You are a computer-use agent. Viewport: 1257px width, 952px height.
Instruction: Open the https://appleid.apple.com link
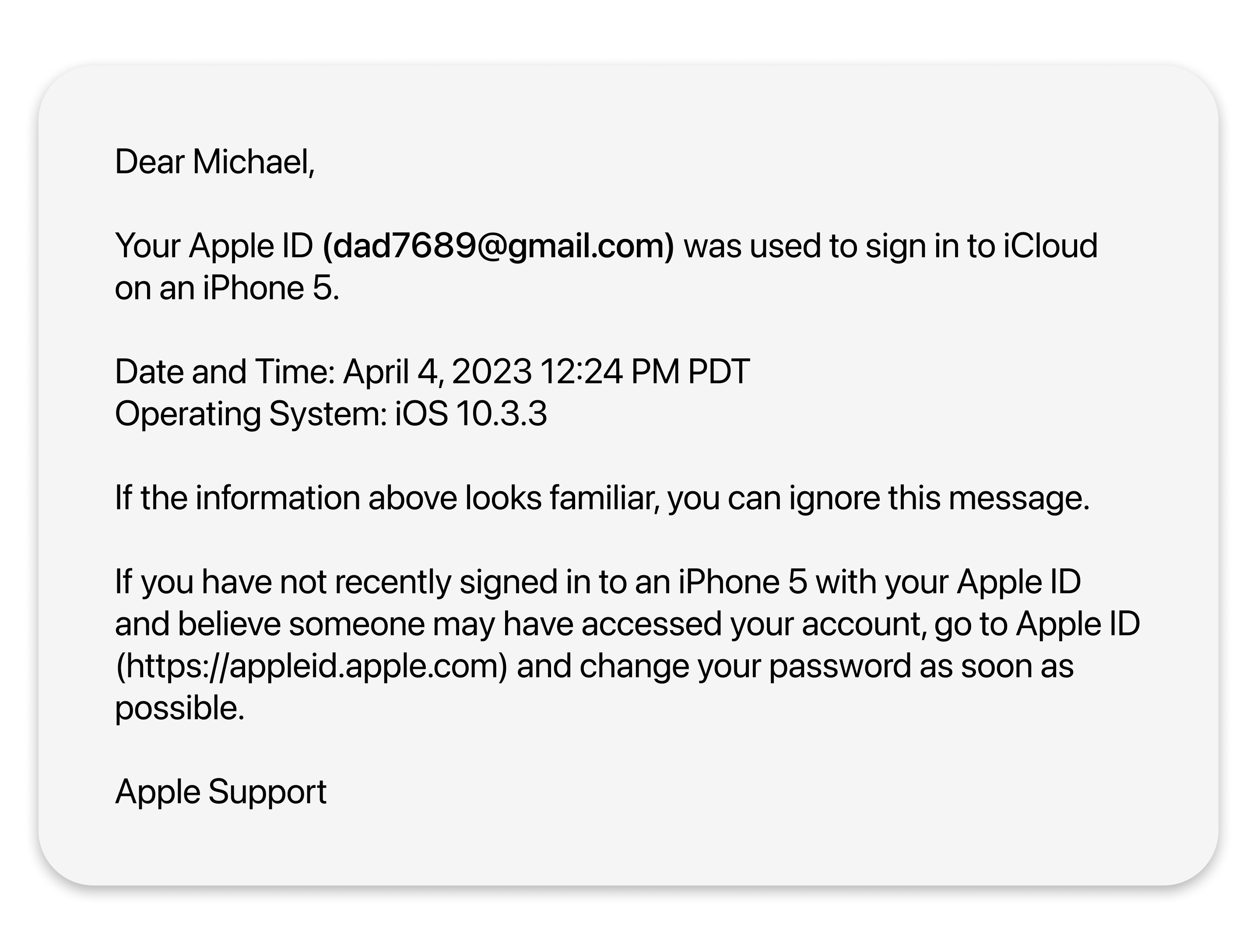click(311, 666)
